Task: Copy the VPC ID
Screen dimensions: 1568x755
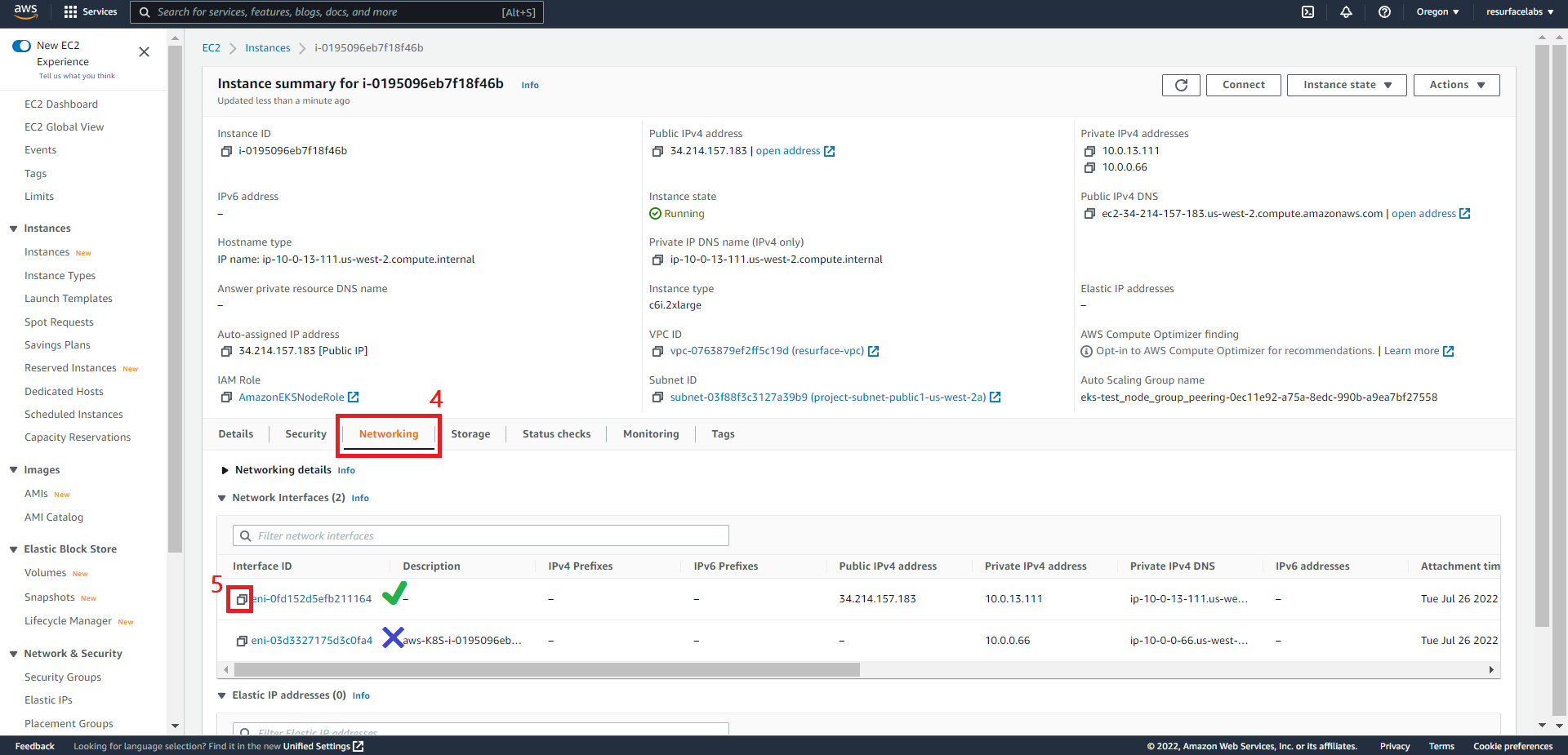Action: pyautogui.click(x=657, y=351)
